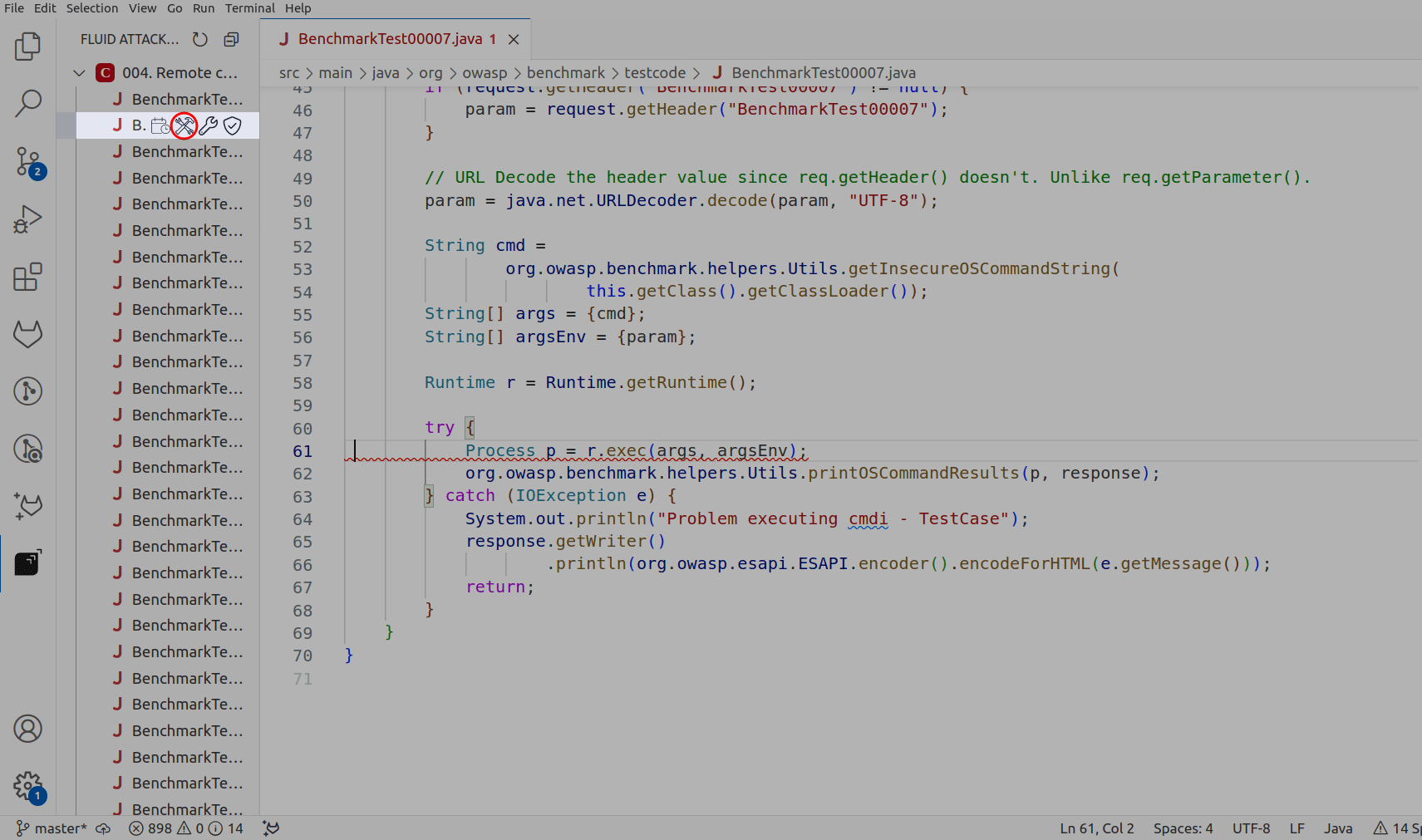This screenshot has width=1422, height=840.
Task: Click the r.exec(args, argsEnv) call
Action: point(691,451)
